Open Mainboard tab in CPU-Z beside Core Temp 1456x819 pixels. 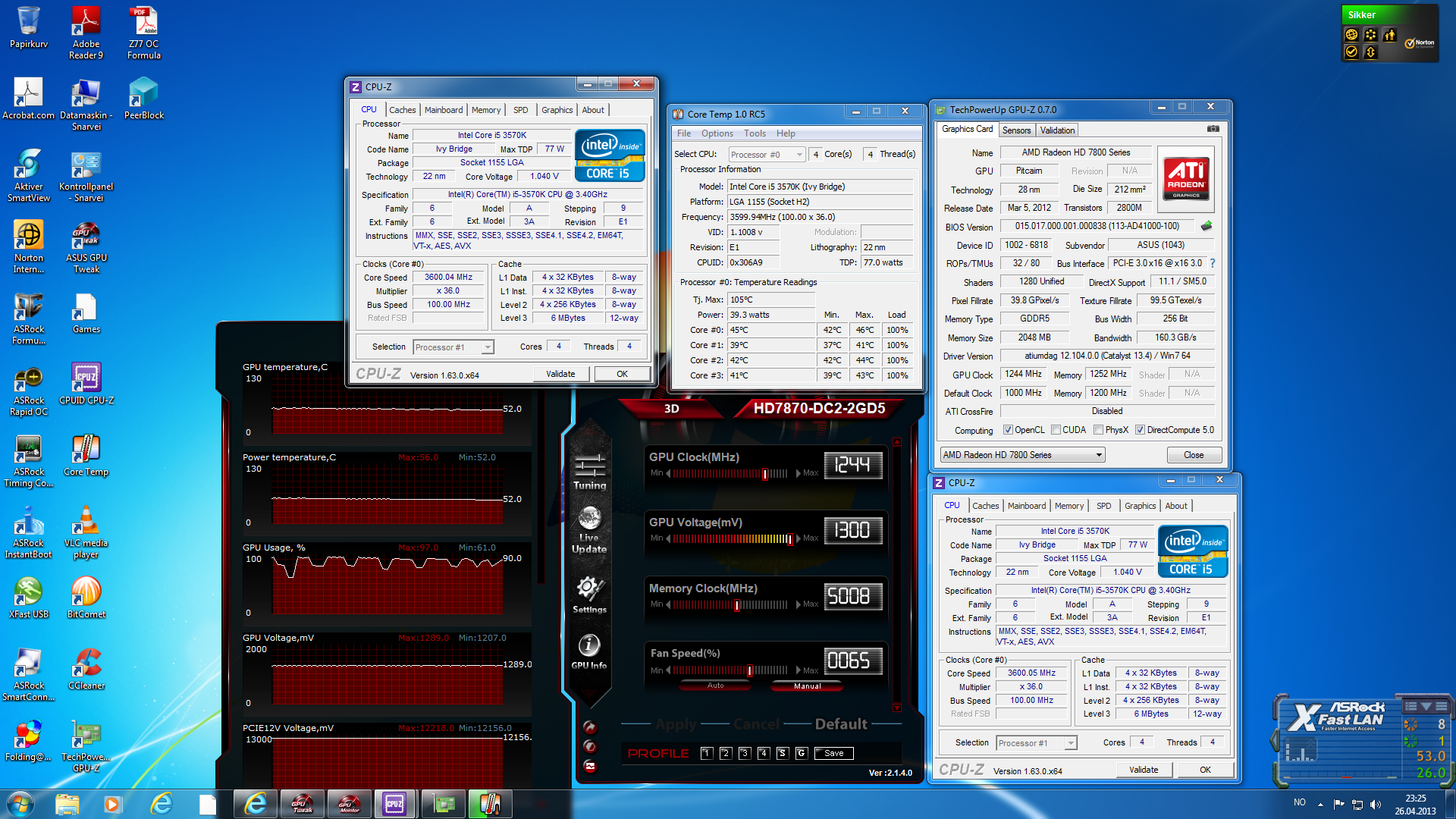(444, 110)
